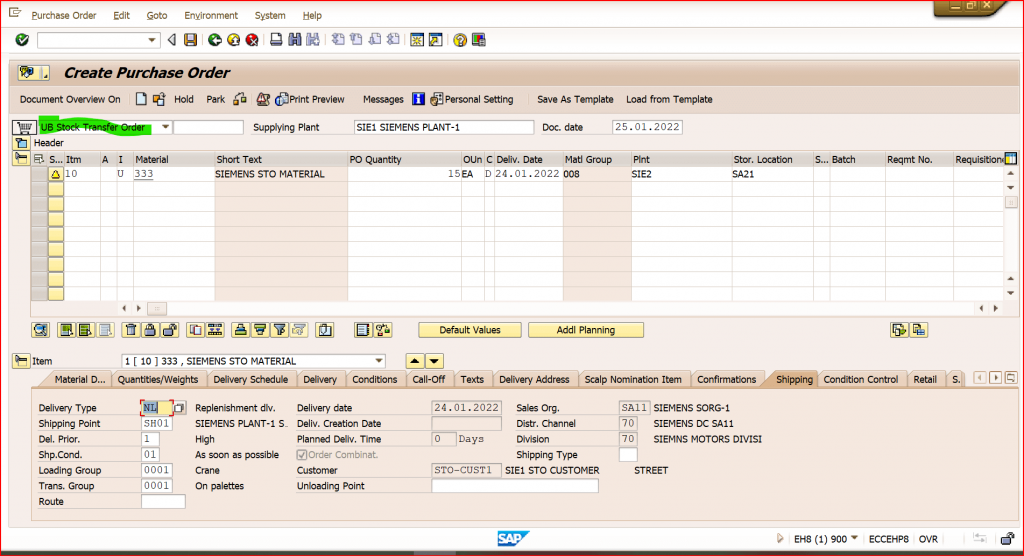
Task: Click the previous item up-arrow button
Action: (415, 361)
